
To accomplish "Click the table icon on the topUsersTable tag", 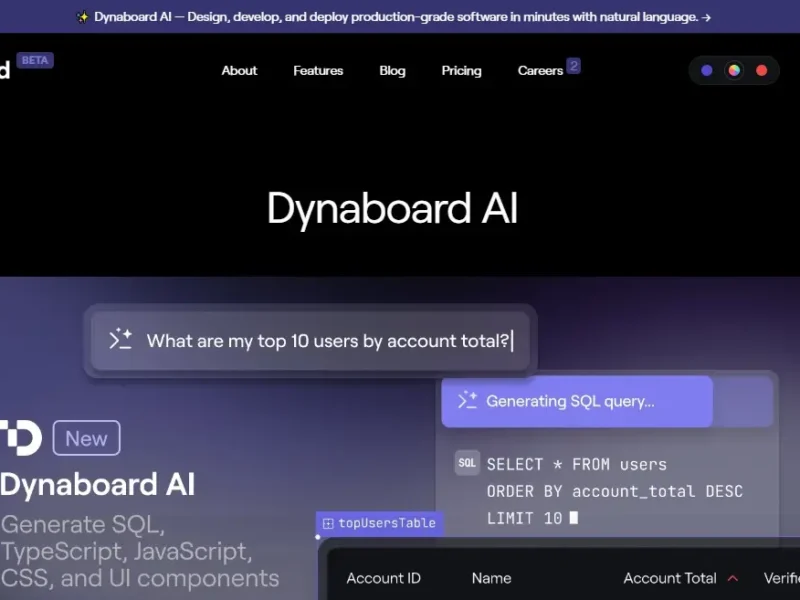I will pyautogui.click(x=328, y=523).
